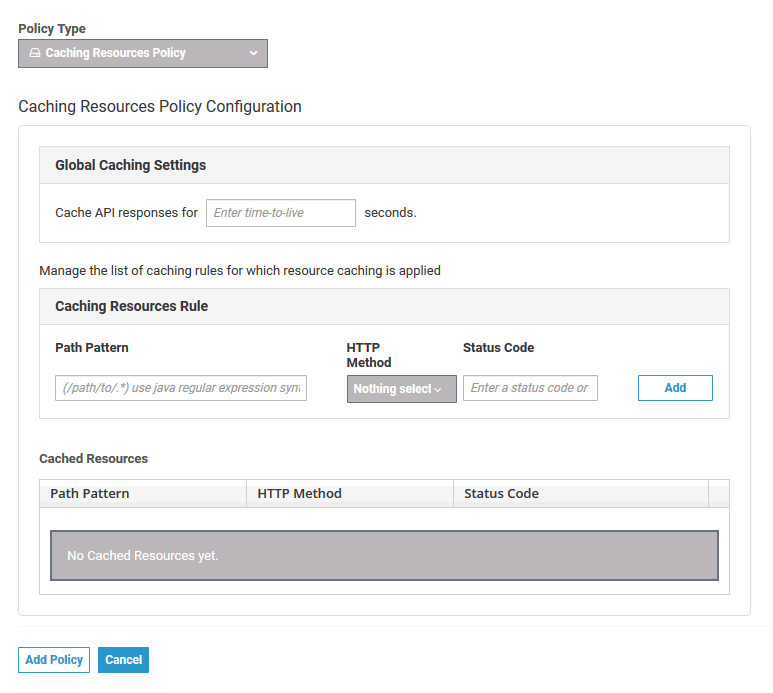773x693 pixels.
Task: Click the Path Pattern table column header
Action: [90, 493]
